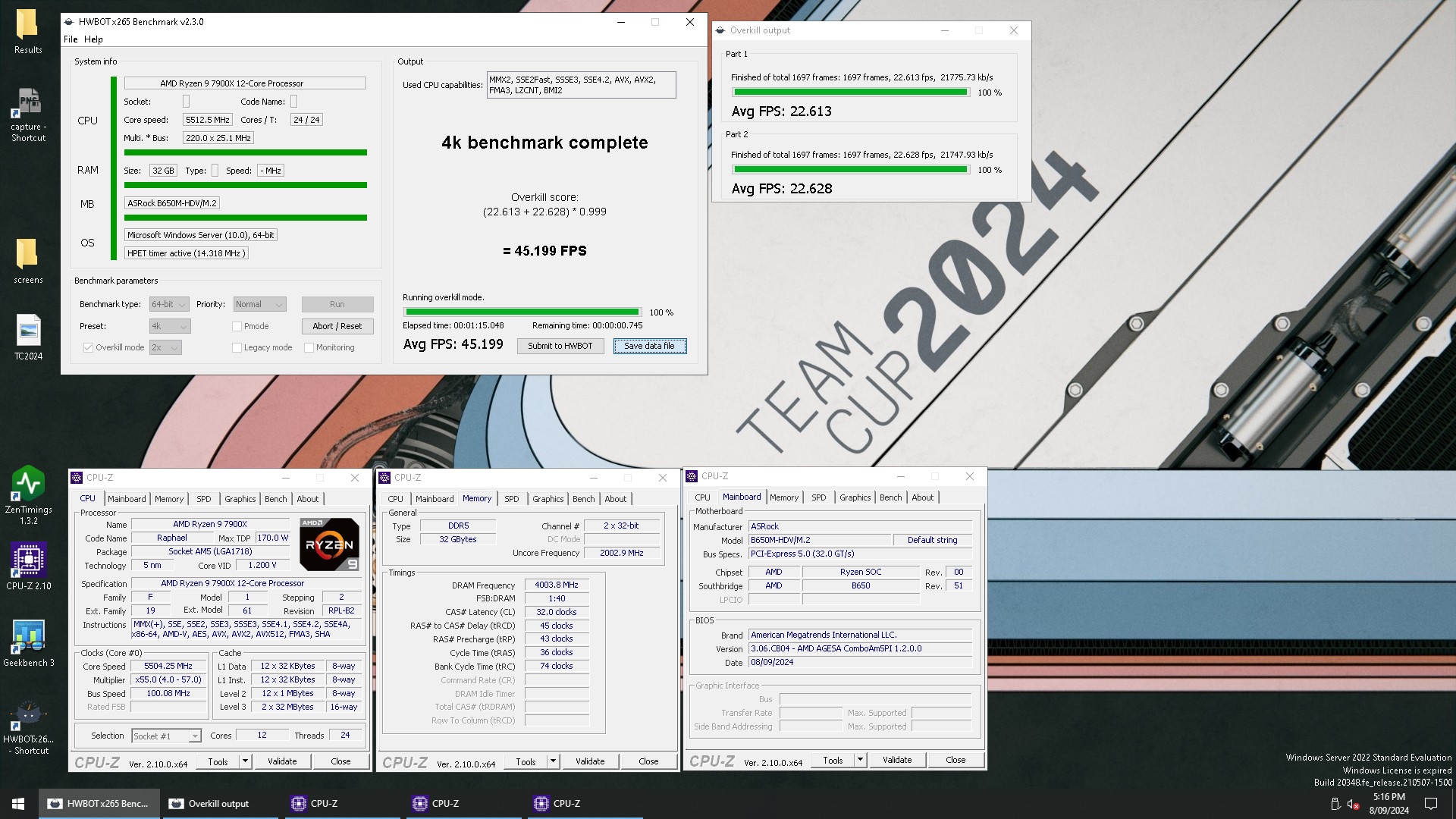Click the Submit to HWBOT button

tap(560, 346)
